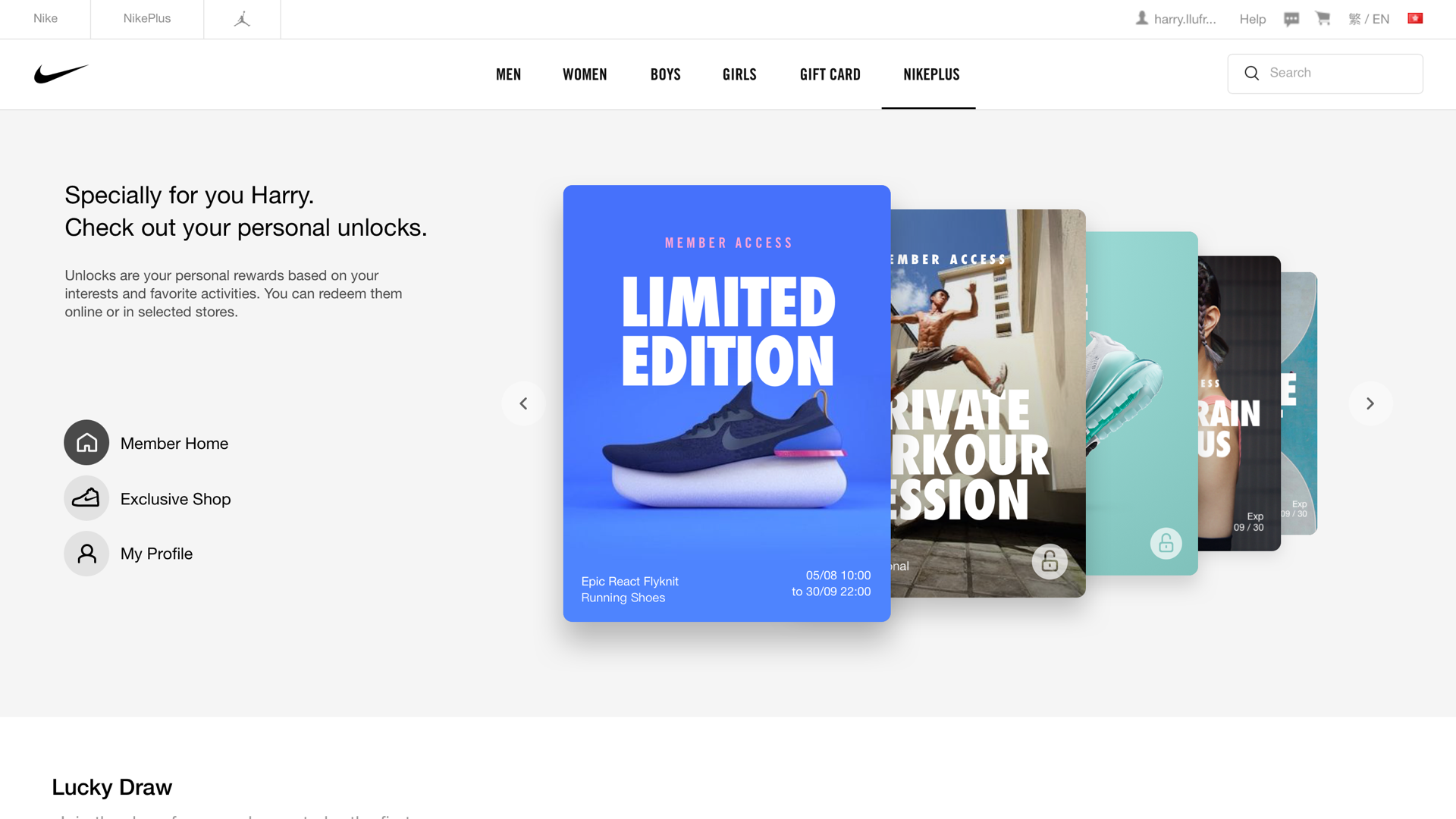This screenshot has height=819, width=1456.
Task: Open the Jordan brand jumpman tab
Action: click(x=242, y=19)
